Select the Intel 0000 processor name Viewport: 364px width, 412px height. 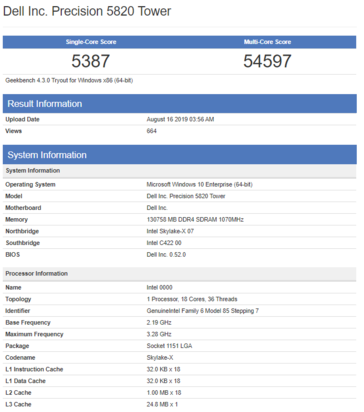click(160, 288)
